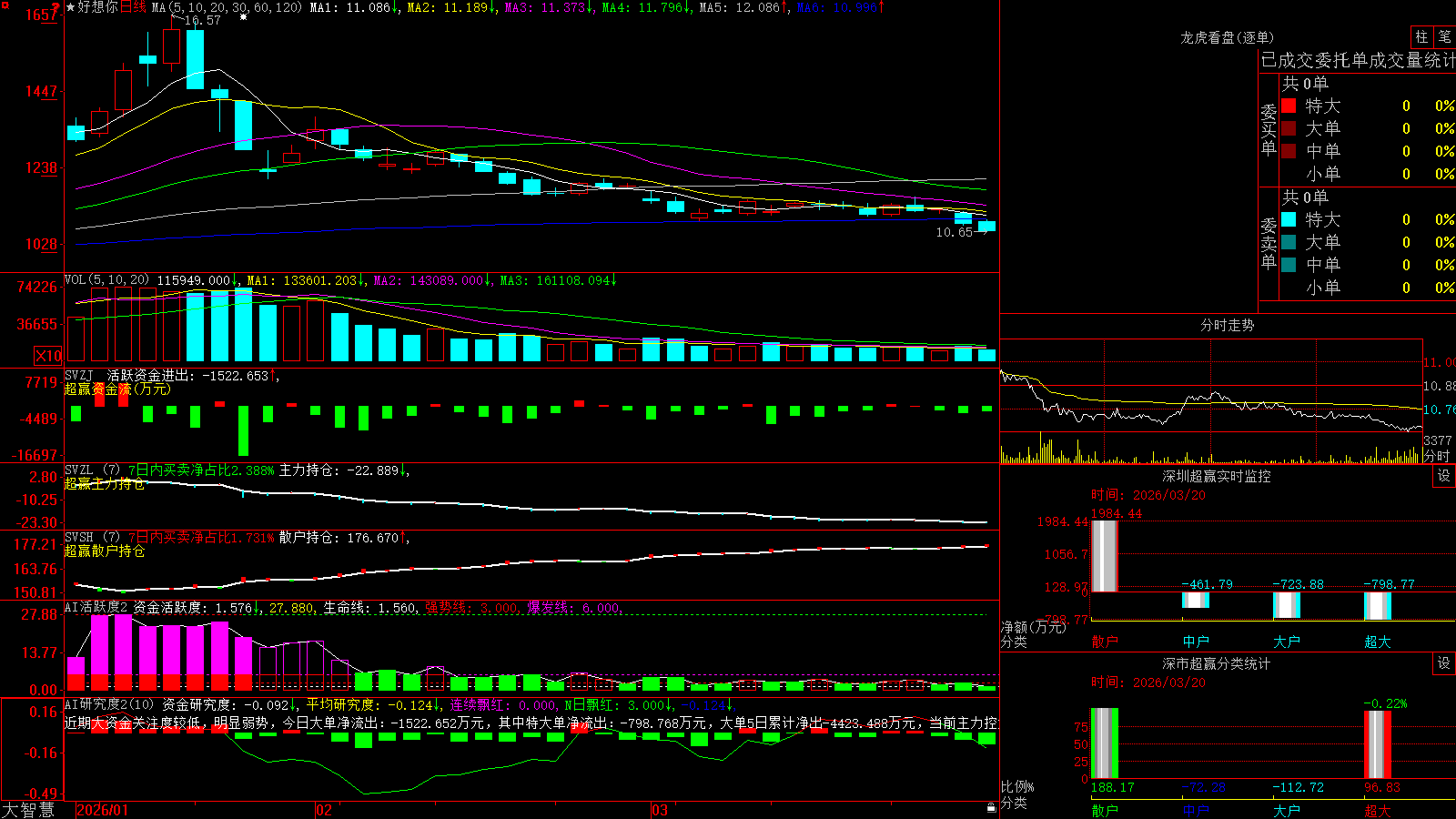The height and width of the screenshot is (819, 1456).
Task: Click 散户 category in 深市超赢分类统计
Action: click(x=1105, y=811)
